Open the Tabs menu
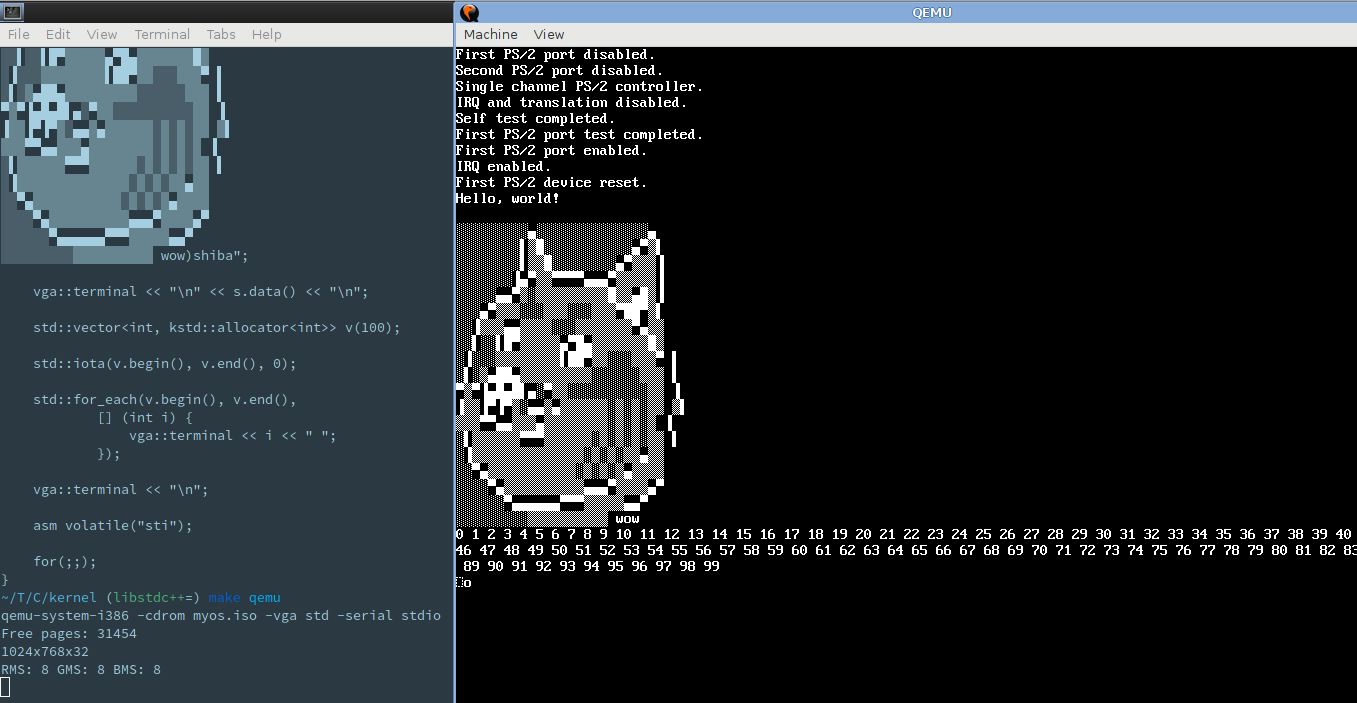Viewport: 1357px width, 703px height. pos(221,34)
